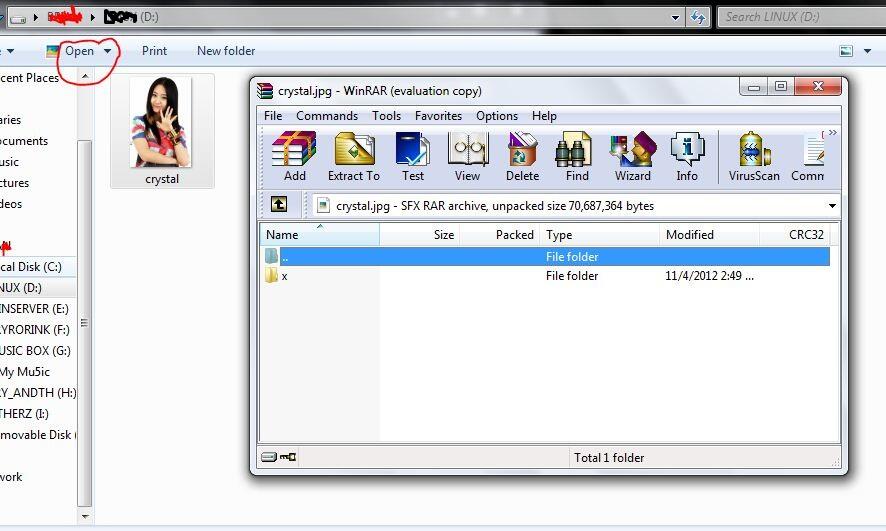Select the (I:) drive in sidebar
Image resolution: width=886 pixels, height=531 pixels.
(x=24, y=414)
